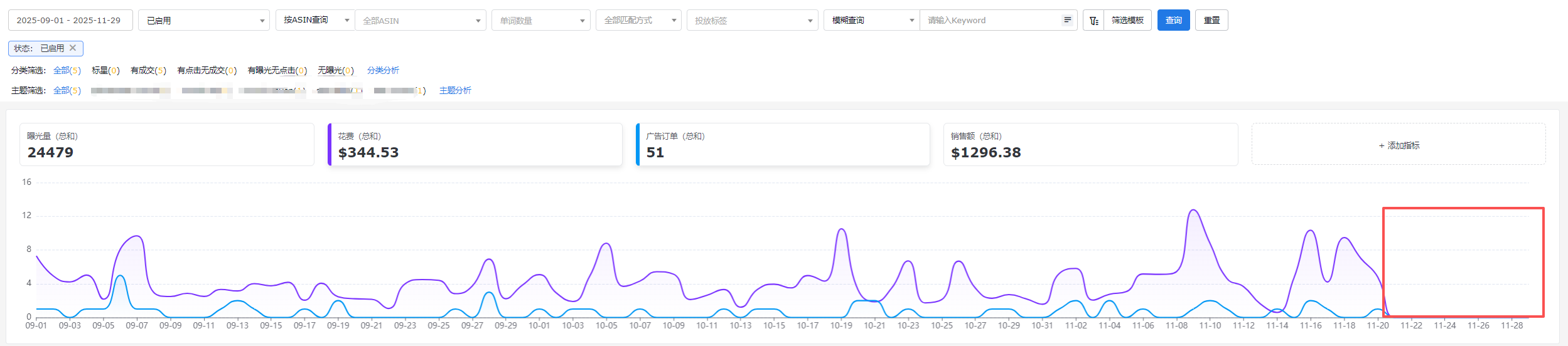The height and width of the screenshot is (346, 1568).
Task: Expand the 全部匹配方式 match type dropdown
Action: (638, 21)
